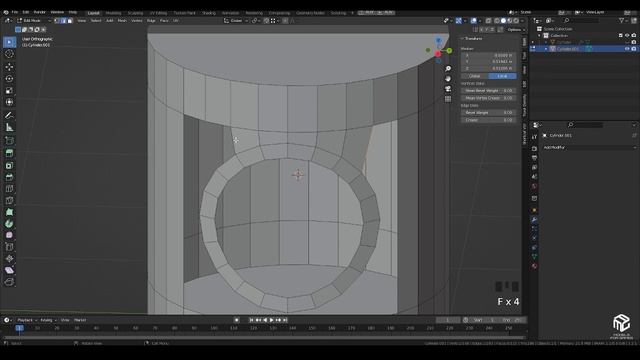Viewport: 640px width, 360px height.
Task: Select the Extrude Region tool
Action: tap(9, 153)
